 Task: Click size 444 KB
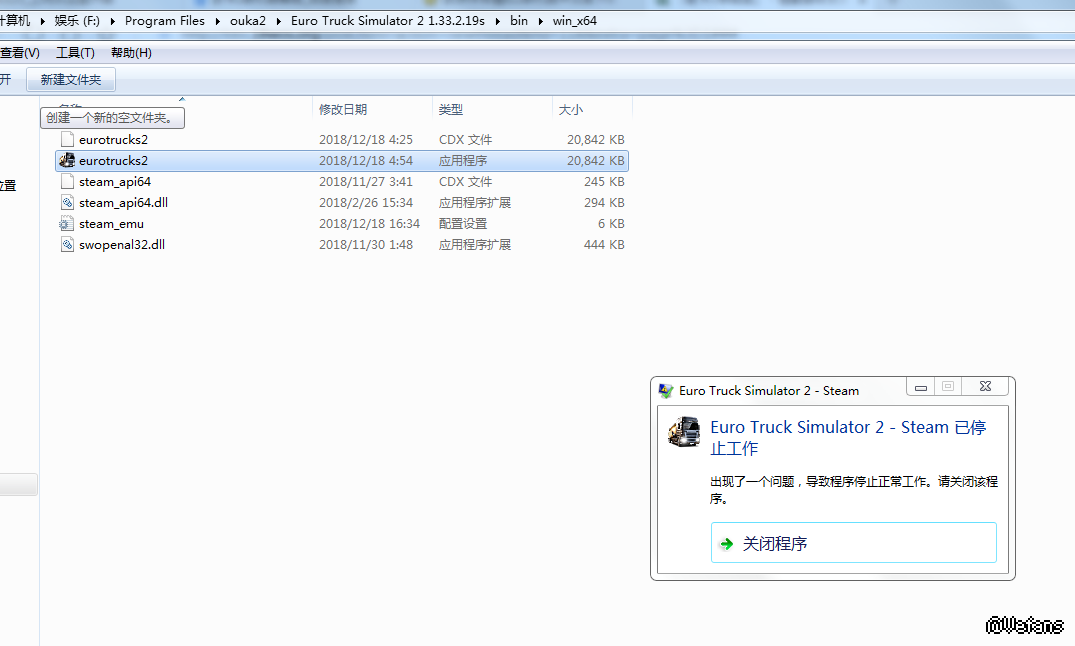click(x=604, y=245)
